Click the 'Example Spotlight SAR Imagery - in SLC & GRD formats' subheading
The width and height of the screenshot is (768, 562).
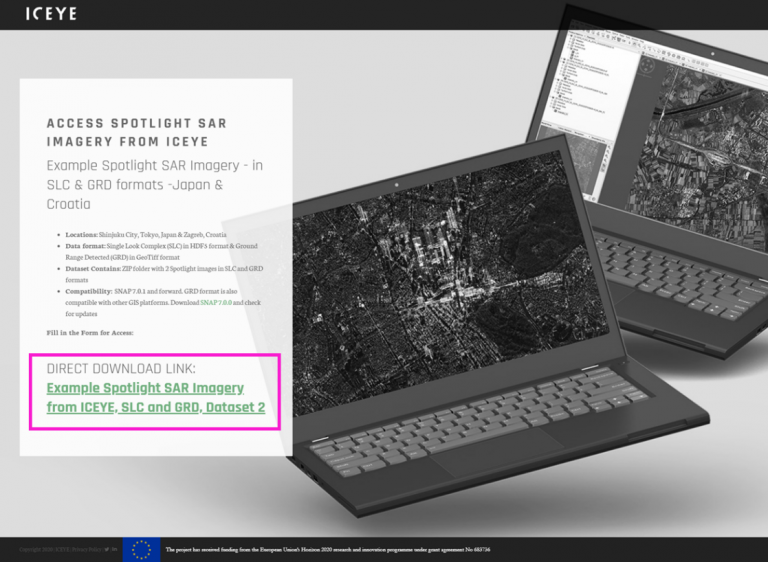pos(155,184)
